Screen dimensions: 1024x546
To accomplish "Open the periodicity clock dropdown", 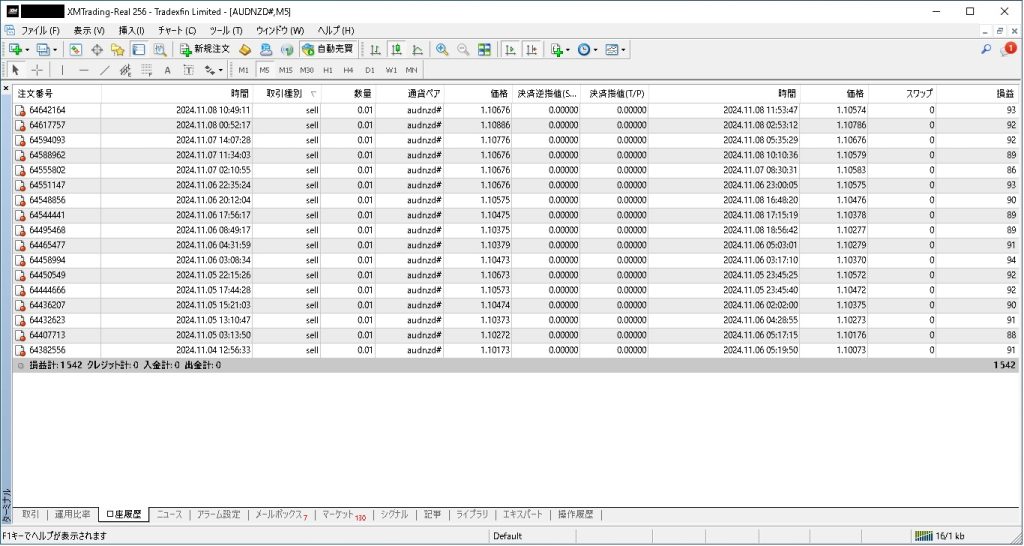I will 597,49.
